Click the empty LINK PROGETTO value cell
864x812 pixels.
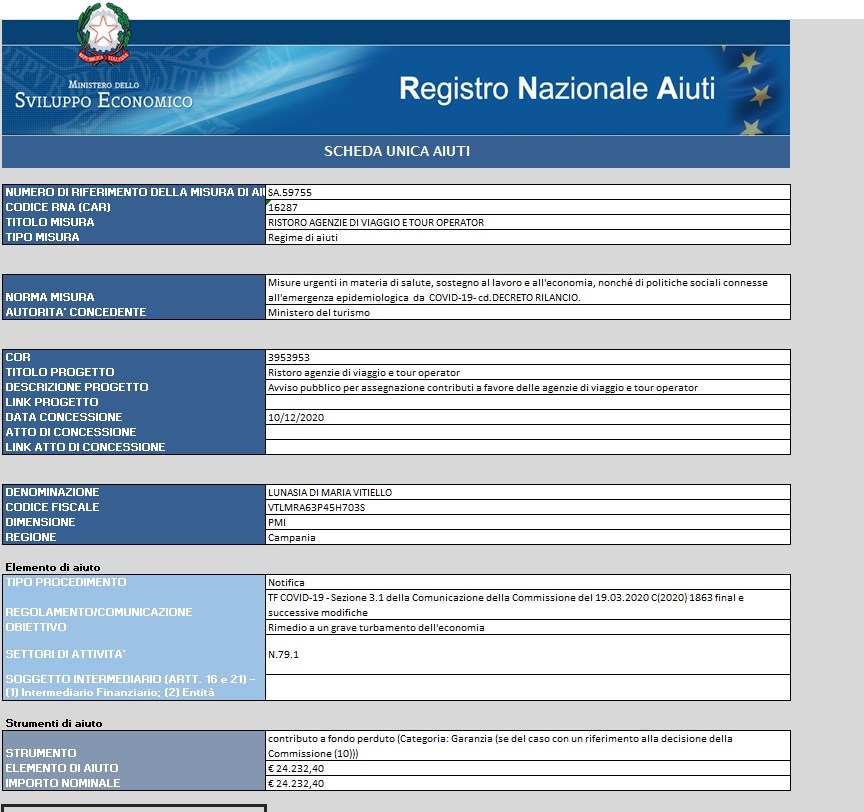click(x=528, y=402)
